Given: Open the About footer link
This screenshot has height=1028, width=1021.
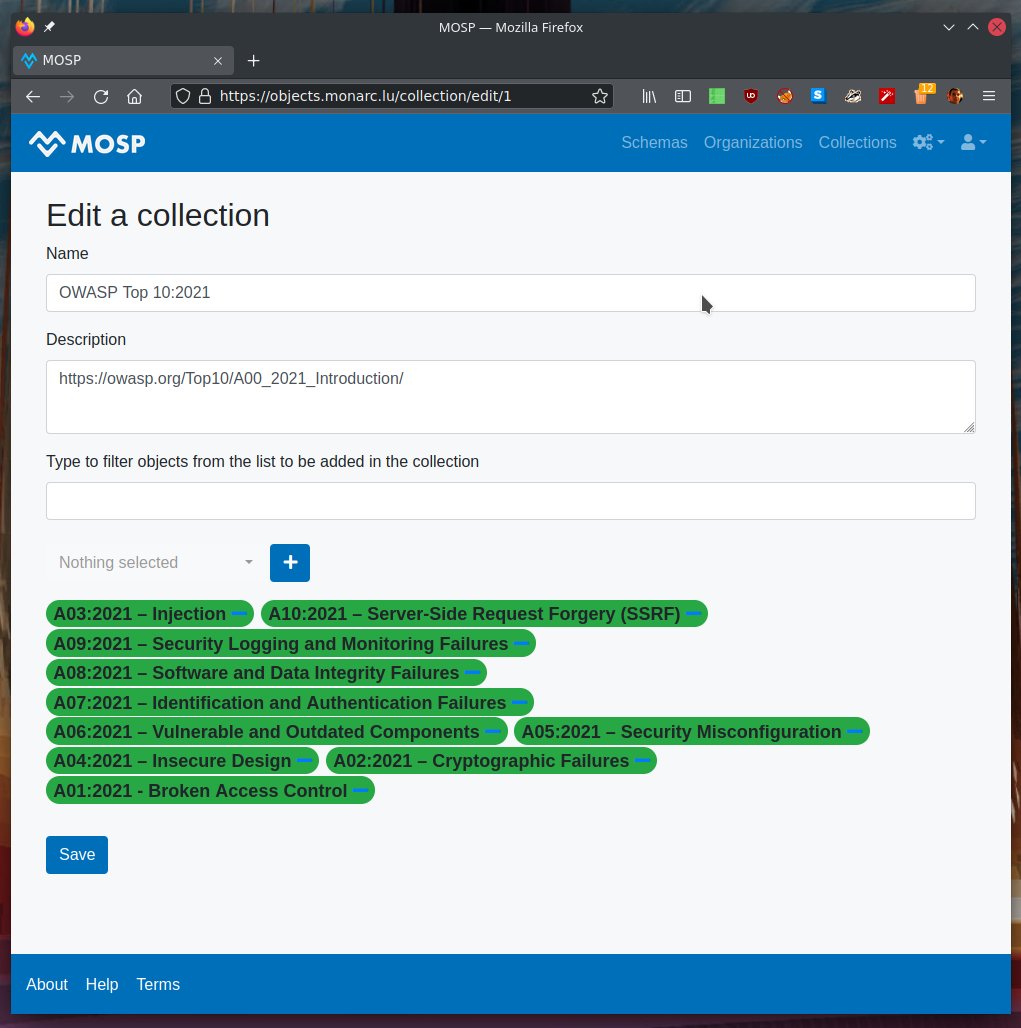Looking at the screenshot, I should [x=47, y=984].
